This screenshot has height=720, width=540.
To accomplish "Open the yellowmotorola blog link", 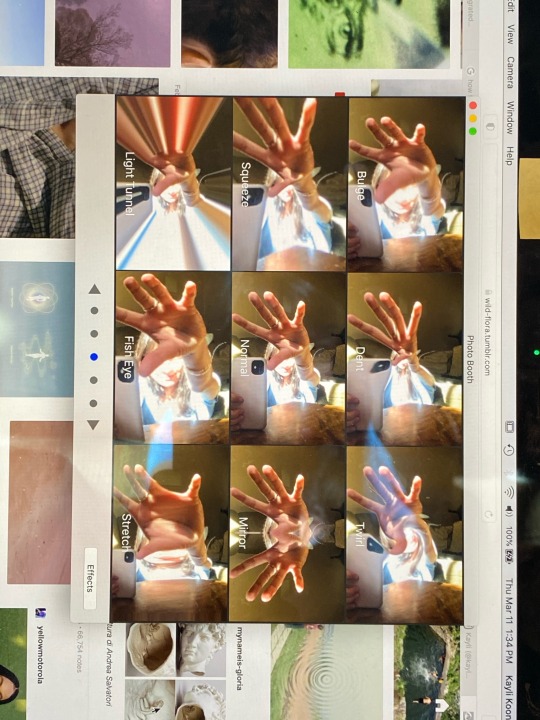I will pyautogui.click(x=40, y=656).
